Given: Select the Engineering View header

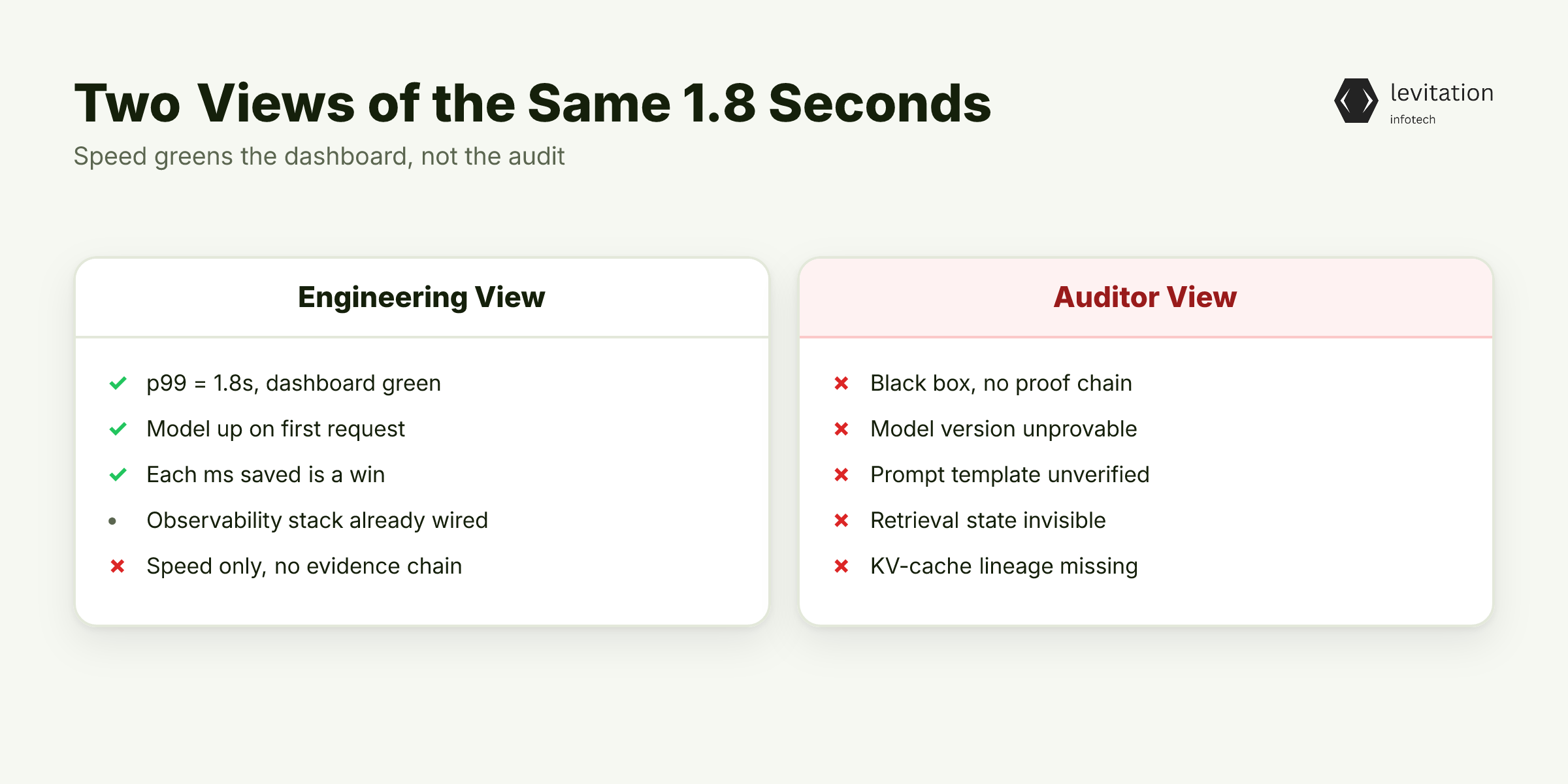Looking at the screenshot, I should (421, 297).
